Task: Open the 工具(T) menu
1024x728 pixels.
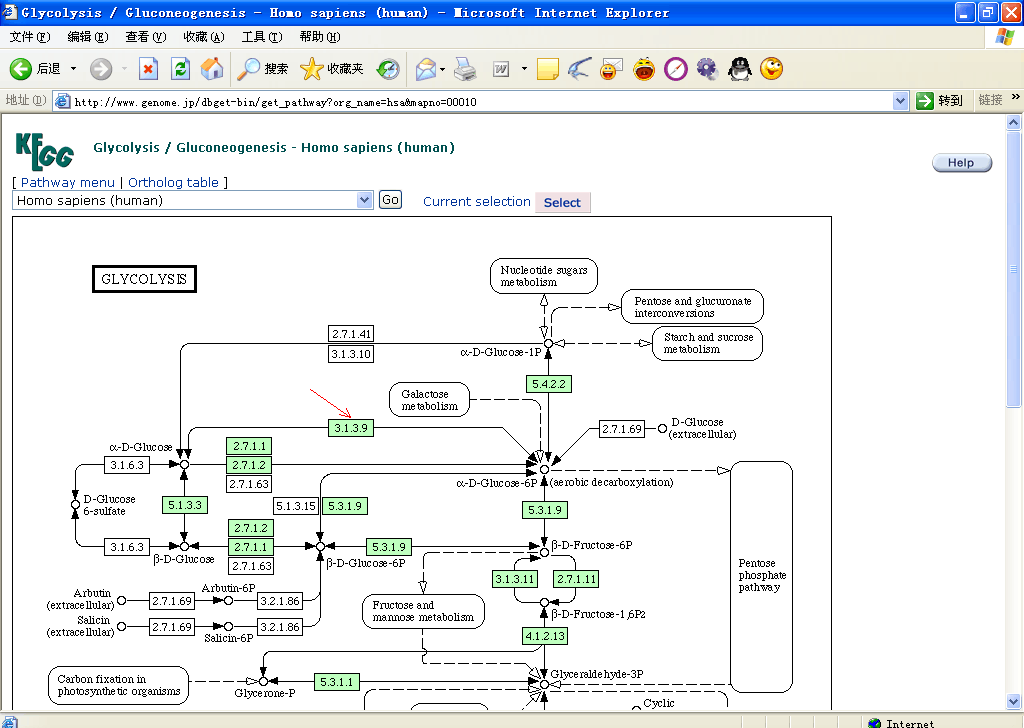Action: [261, 37]
